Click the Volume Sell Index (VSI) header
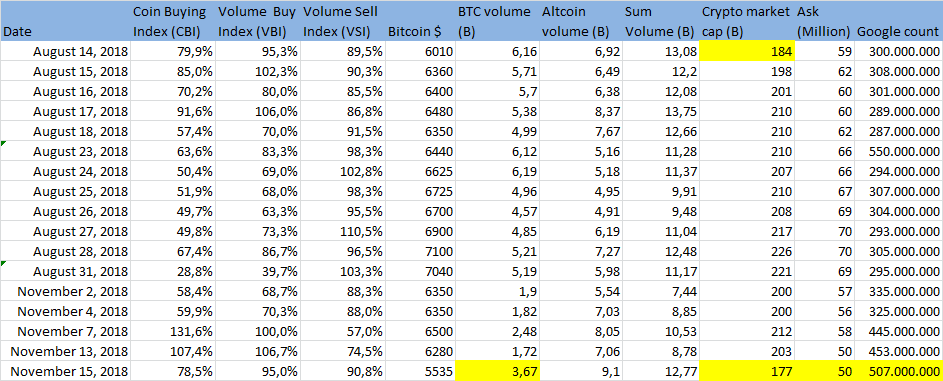Viewport: 943px width, 381px height. point(343,21)
